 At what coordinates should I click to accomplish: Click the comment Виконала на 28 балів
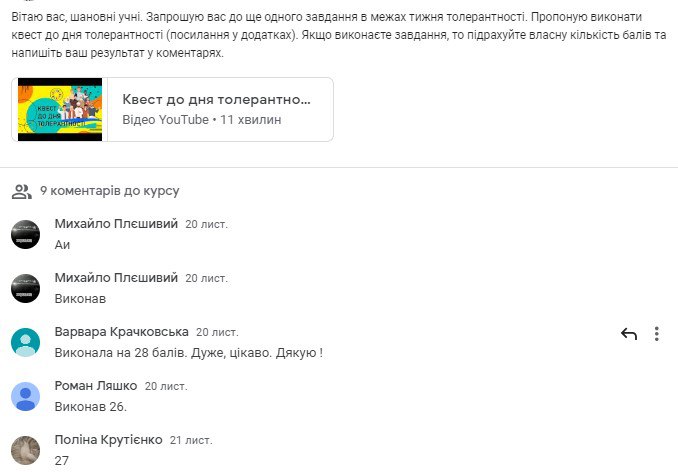189,353
